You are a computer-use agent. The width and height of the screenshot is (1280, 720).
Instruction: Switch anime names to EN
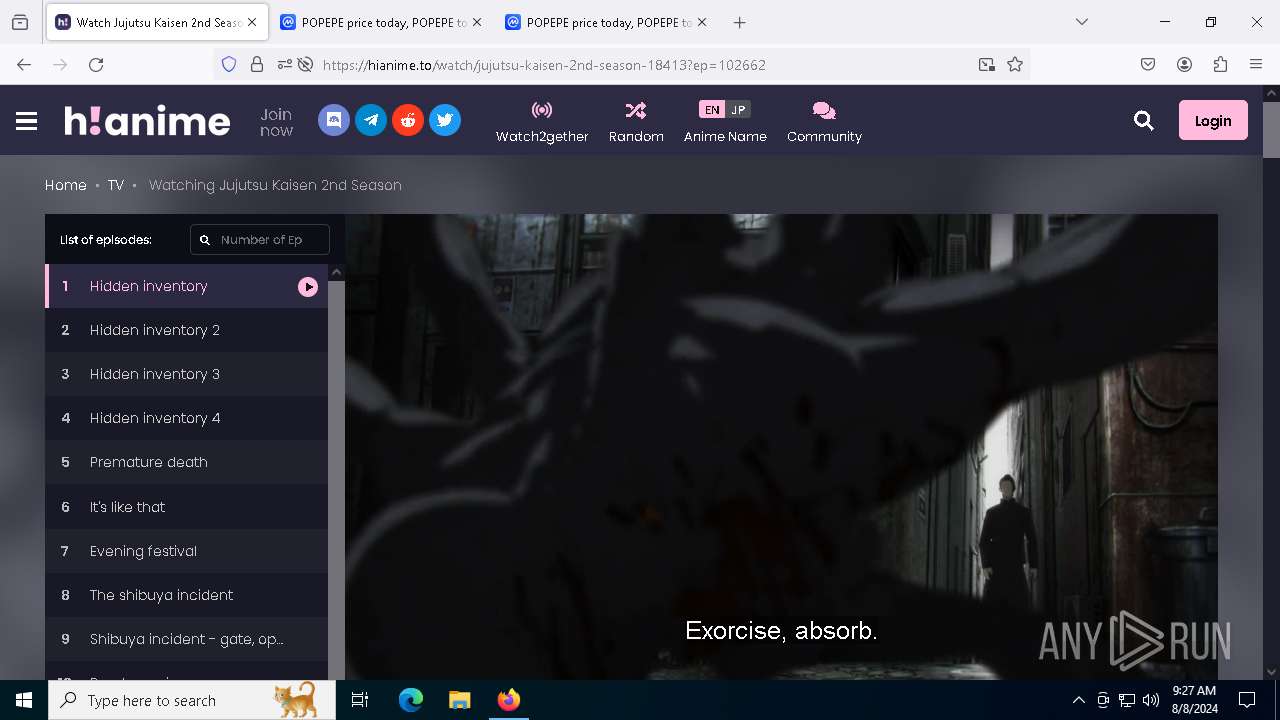coord(712,110)
